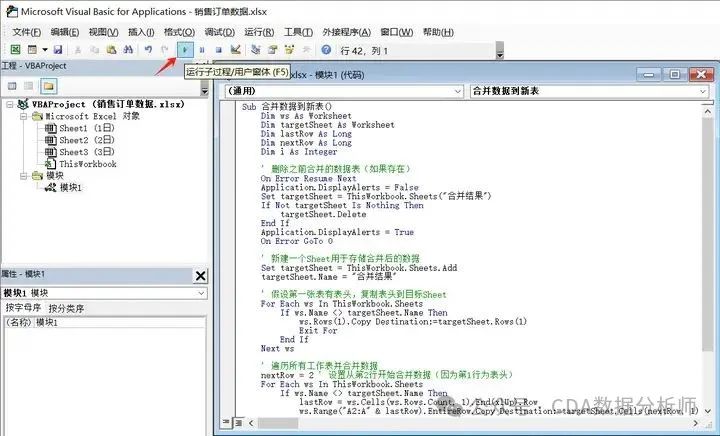Open the 工具(T) menu
720x436 pixels.
298,32
